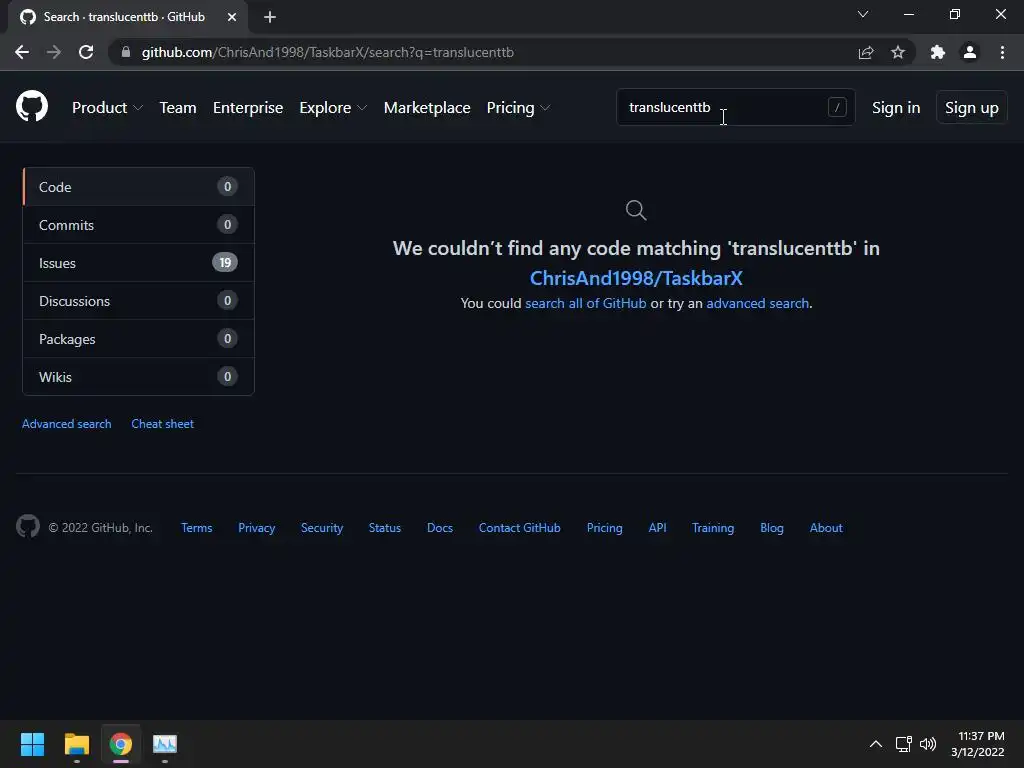
Task: Open the volume tray icon
Action: point(927,744)
